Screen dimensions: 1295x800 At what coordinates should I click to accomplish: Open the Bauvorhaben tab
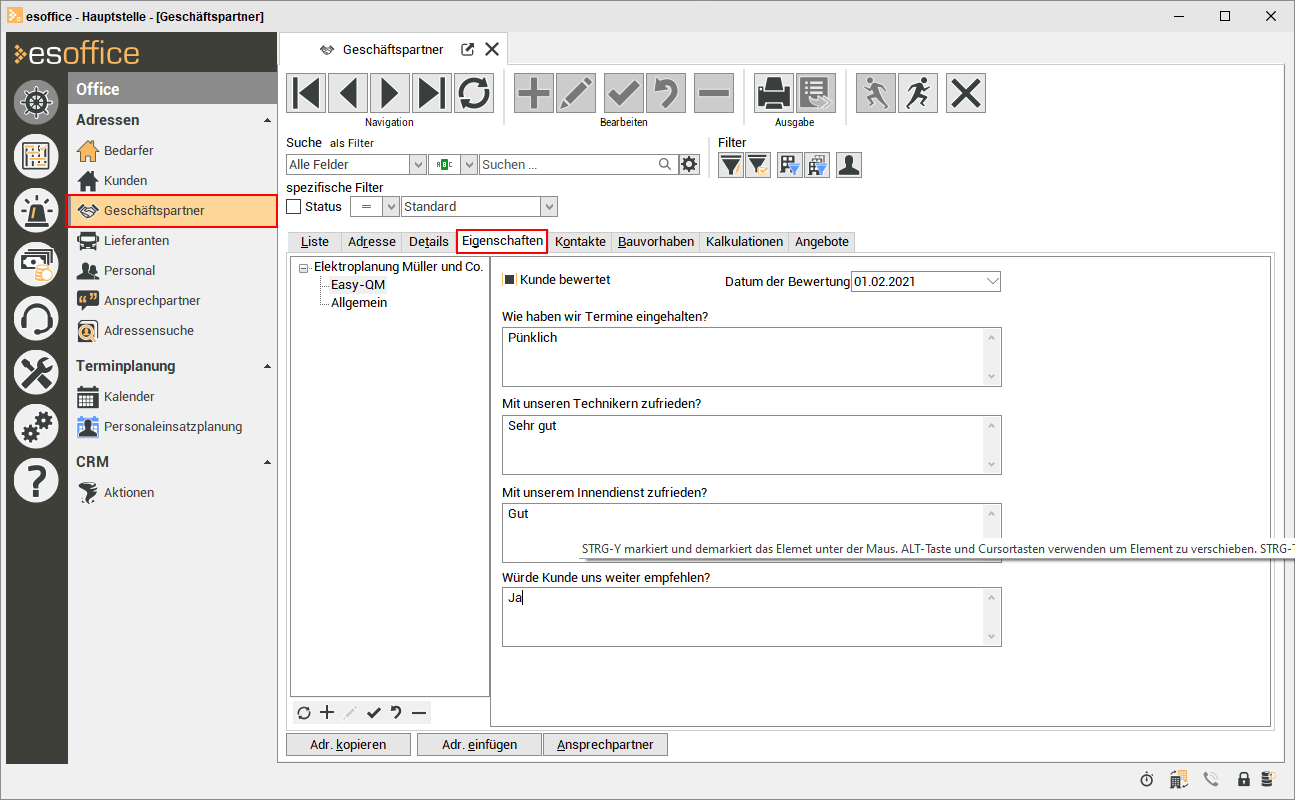coord(655,242)
